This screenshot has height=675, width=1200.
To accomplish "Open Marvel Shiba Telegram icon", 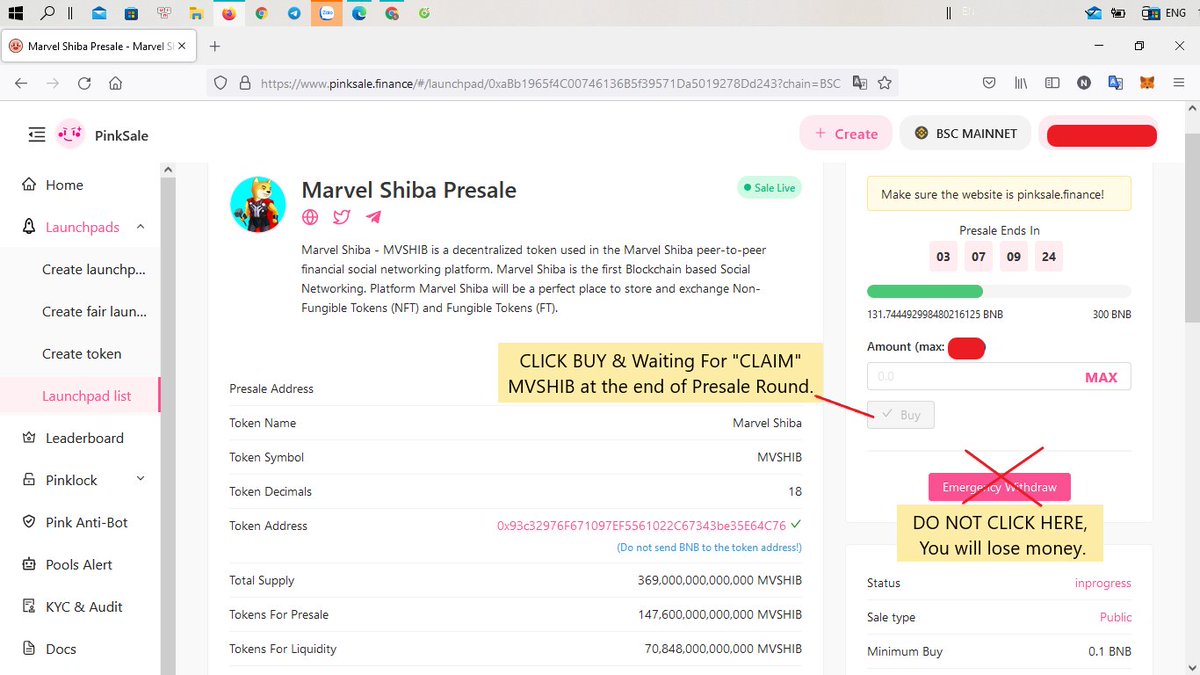I will click(x=373, y=217).
